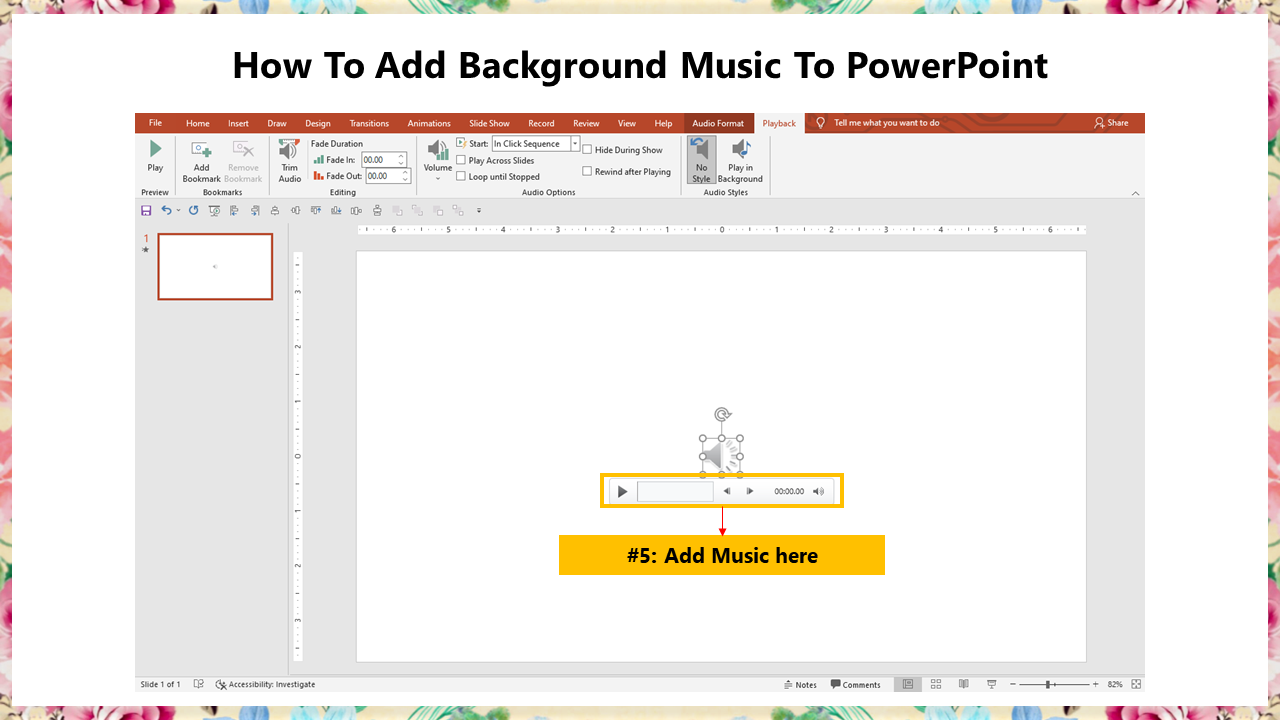Start Slide Show from status bar icon
The width and height of the screenshot is (1280, 720).
[x=992, y=684]
